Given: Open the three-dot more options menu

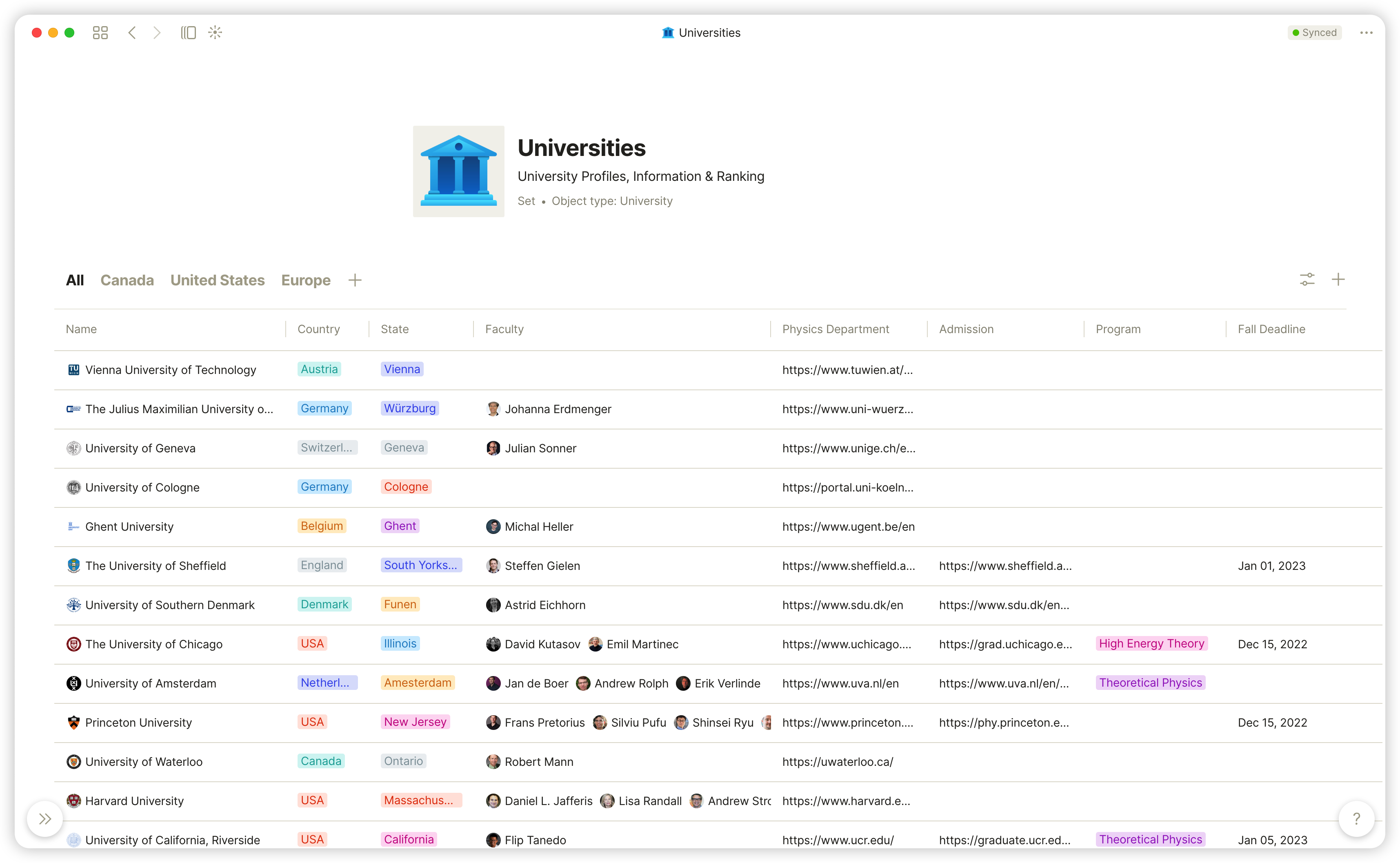Looking at the screenshot, I should tap(1367, 33).
